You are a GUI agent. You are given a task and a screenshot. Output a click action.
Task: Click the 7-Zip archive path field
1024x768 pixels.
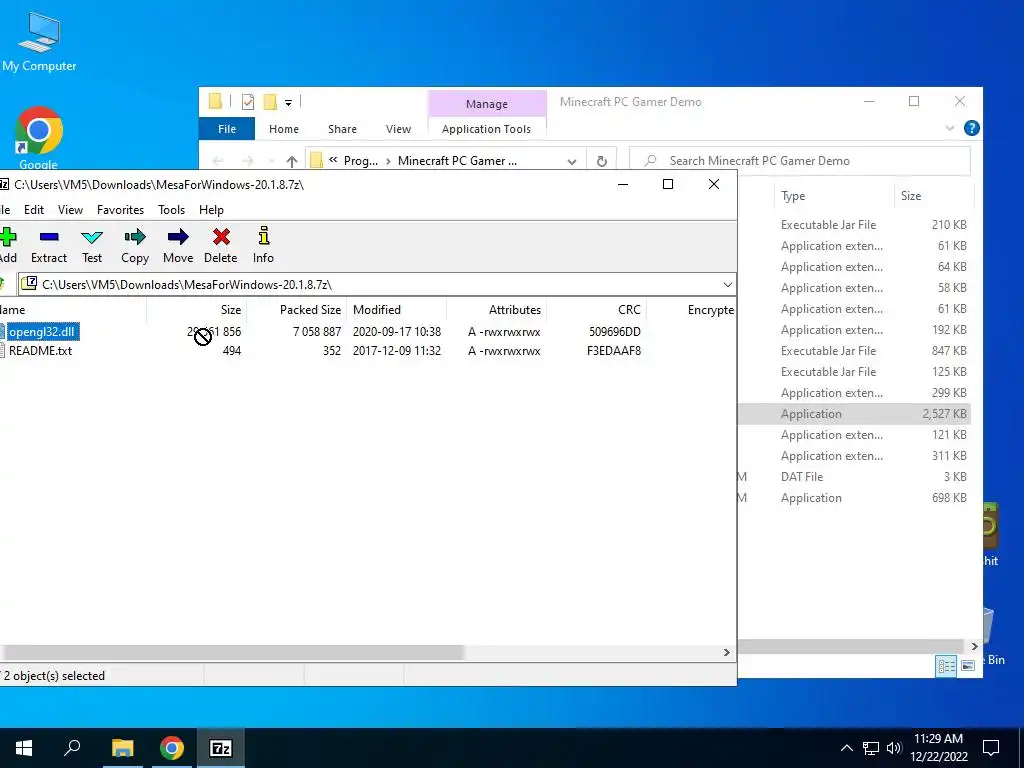click(377, 285)
